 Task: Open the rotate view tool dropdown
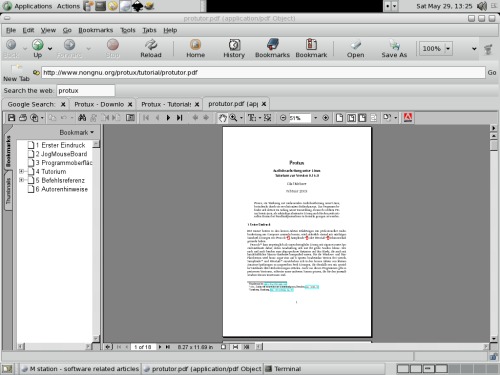click(396, 118)
